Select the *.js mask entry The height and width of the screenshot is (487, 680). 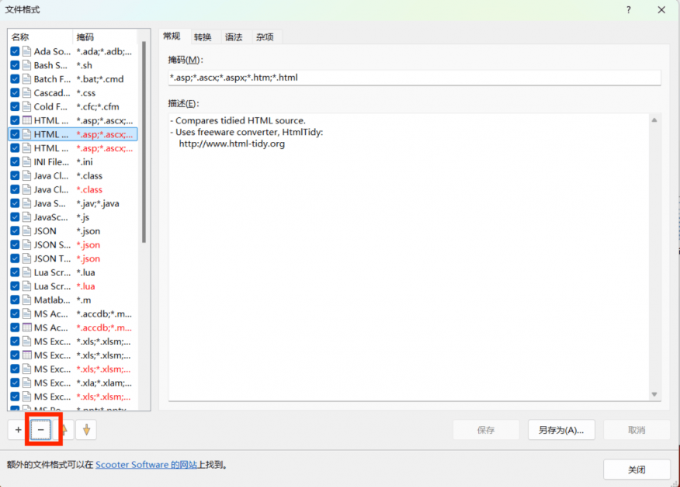tap(83, 217)
